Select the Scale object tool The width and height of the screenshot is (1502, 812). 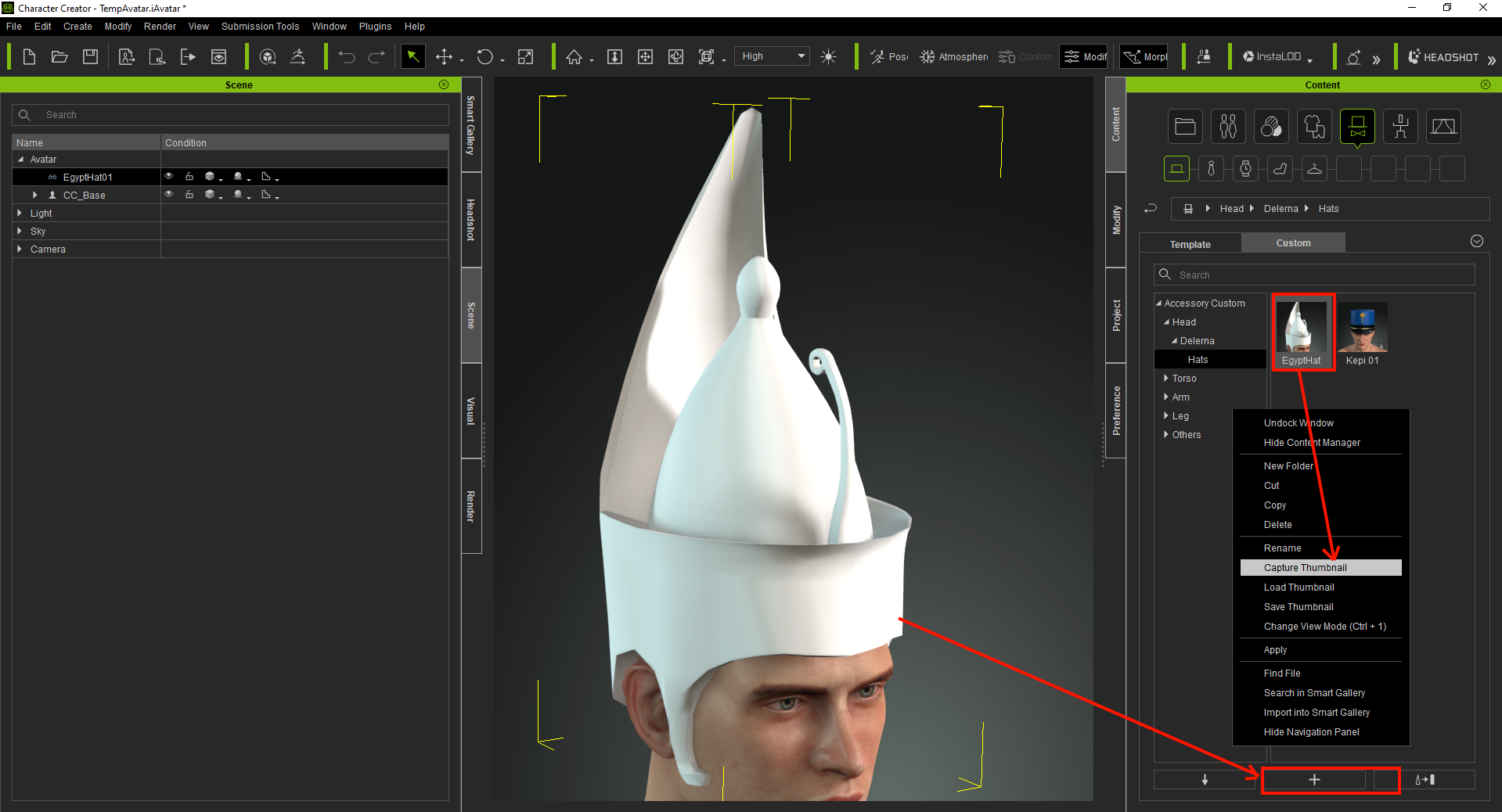tap(526, 57)
